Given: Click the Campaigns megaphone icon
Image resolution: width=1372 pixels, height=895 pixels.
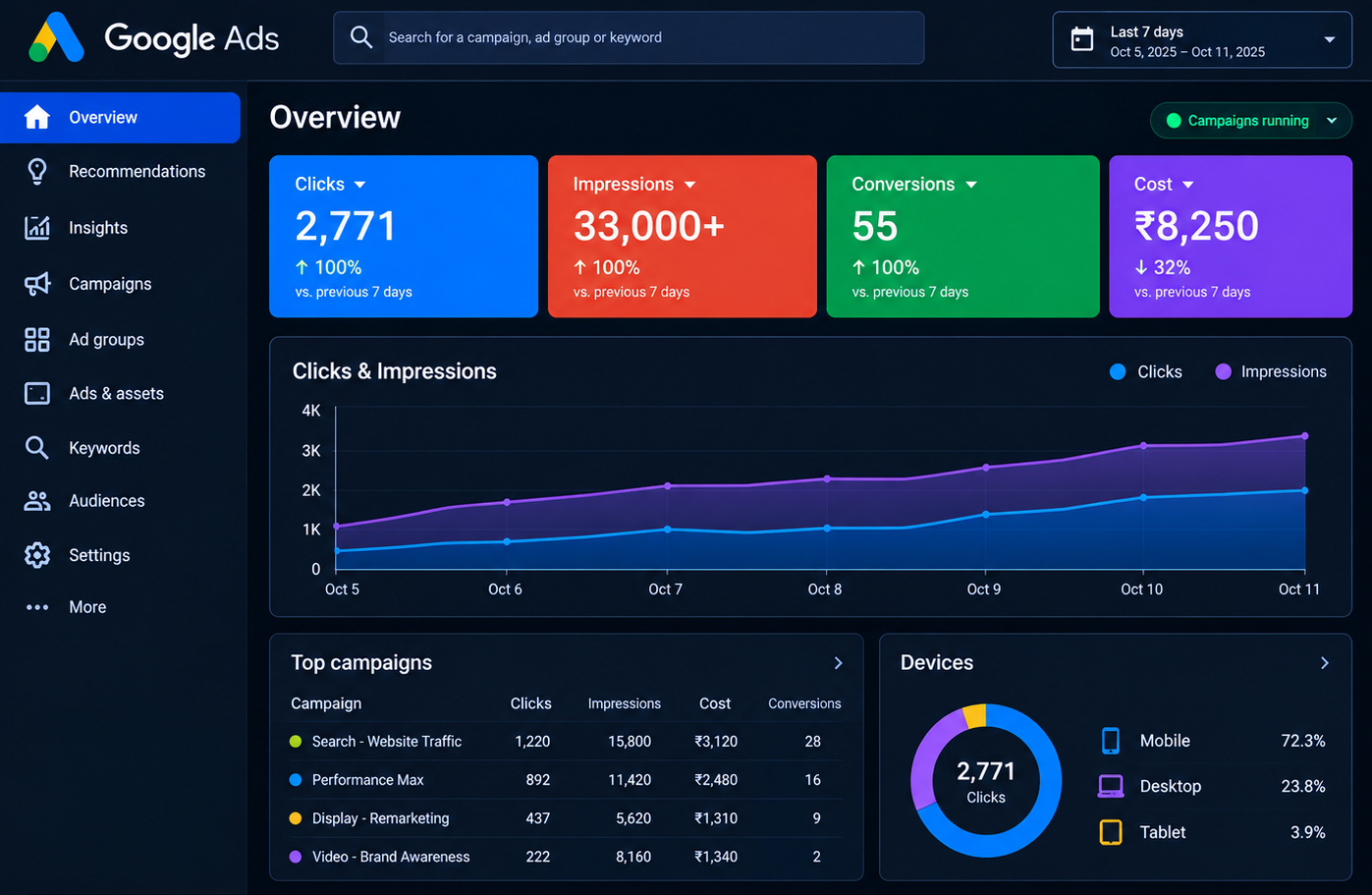Looking at the screenshot, I should 37,284.
